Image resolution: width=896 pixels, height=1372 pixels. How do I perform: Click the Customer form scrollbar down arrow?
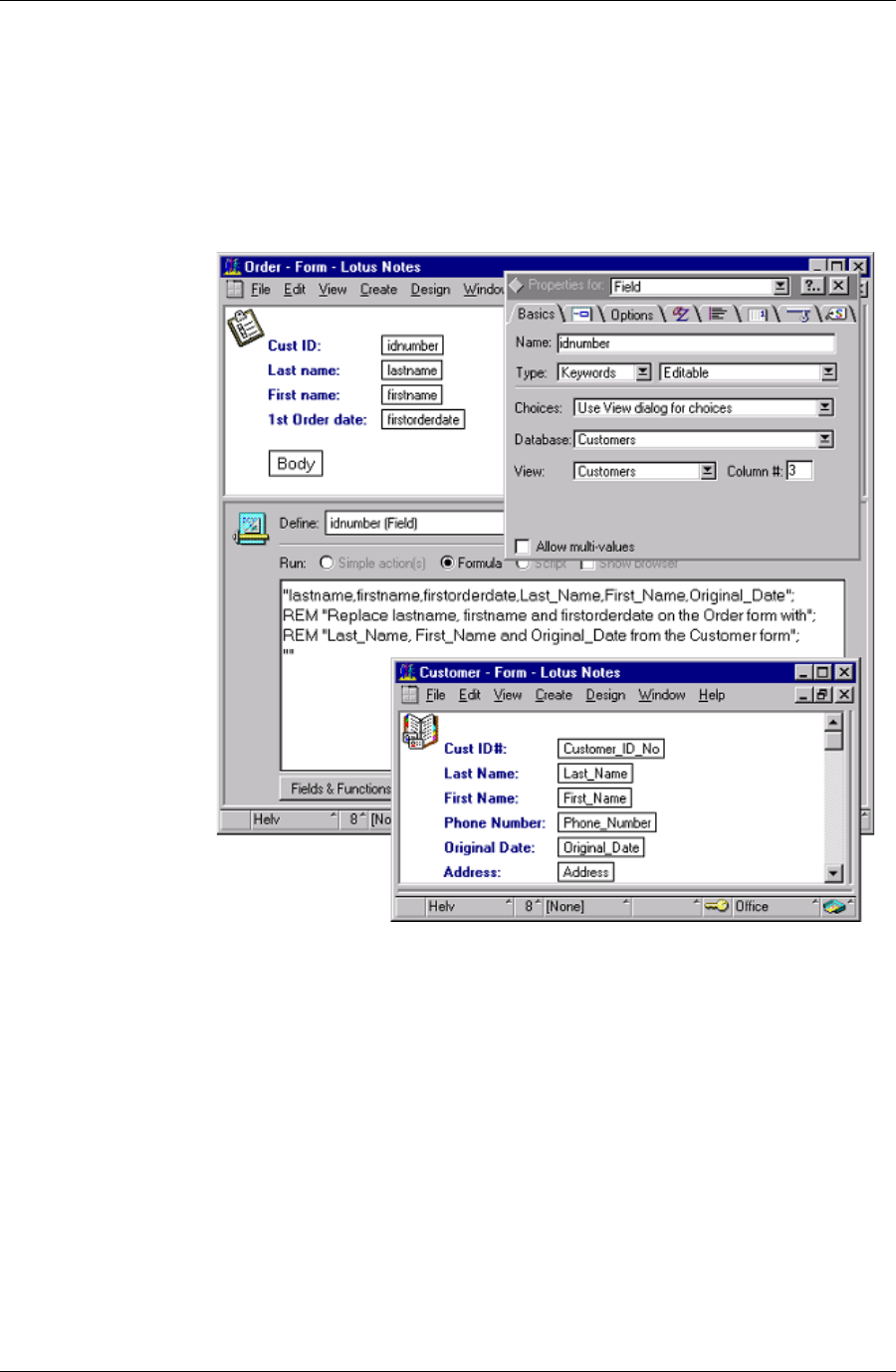[834, 873]
